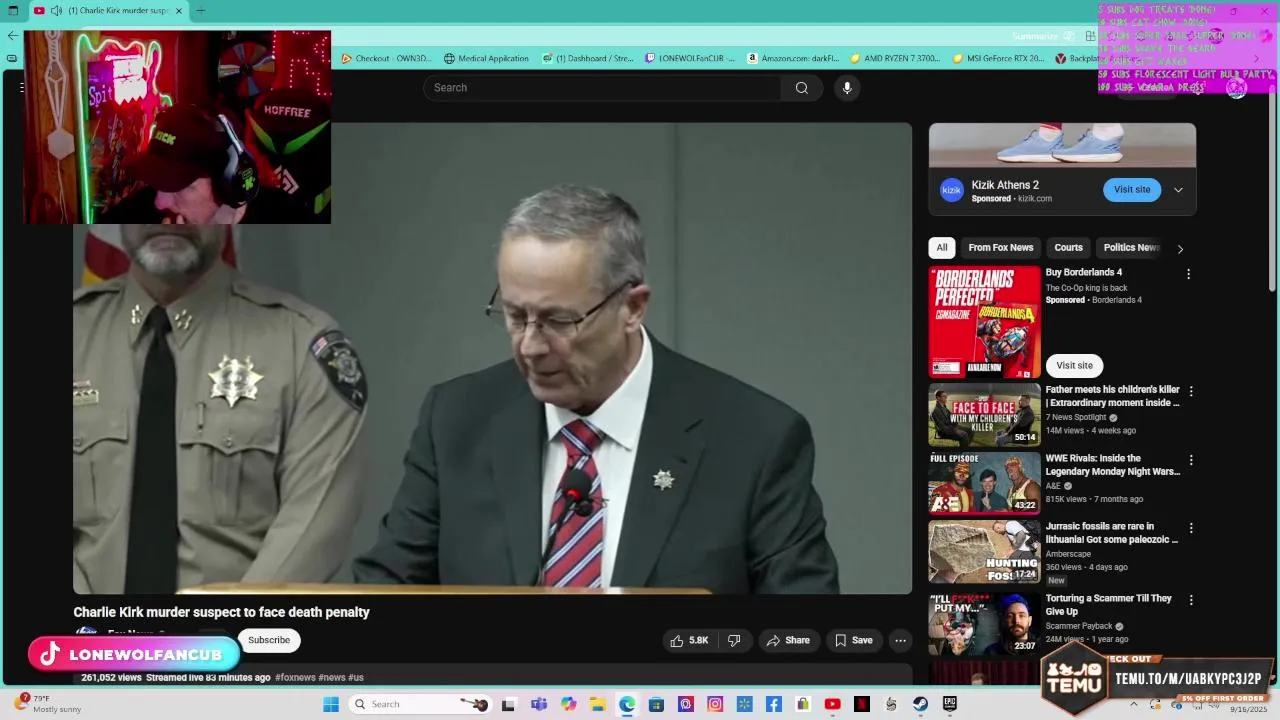1280x720 pixels.
Task: Start voice search with the microphone icon
Action: pyautogui.click(x=847, y=88)
